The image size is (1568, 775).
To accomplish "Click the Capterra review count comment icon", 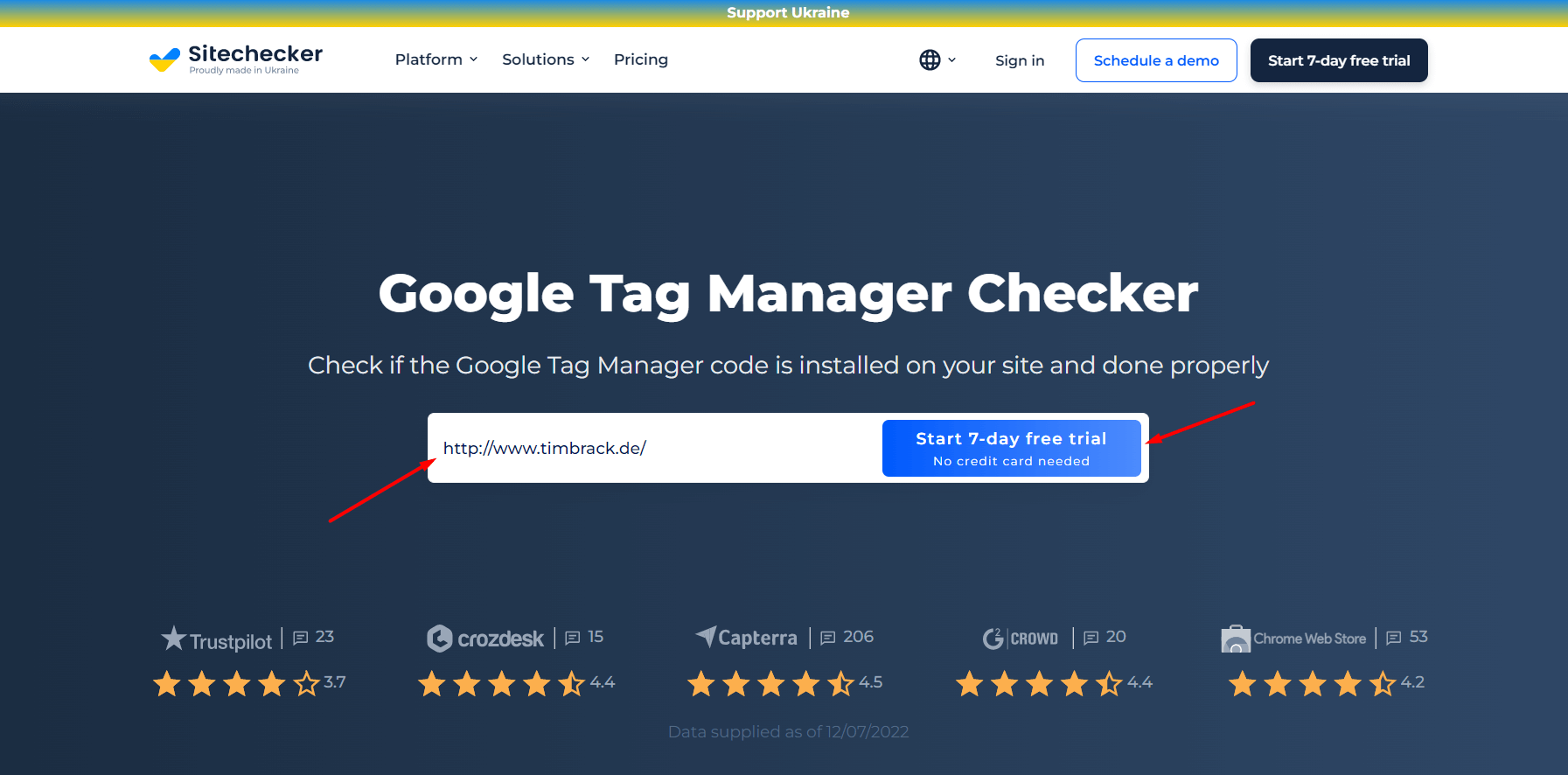I will tap(828, 638).
